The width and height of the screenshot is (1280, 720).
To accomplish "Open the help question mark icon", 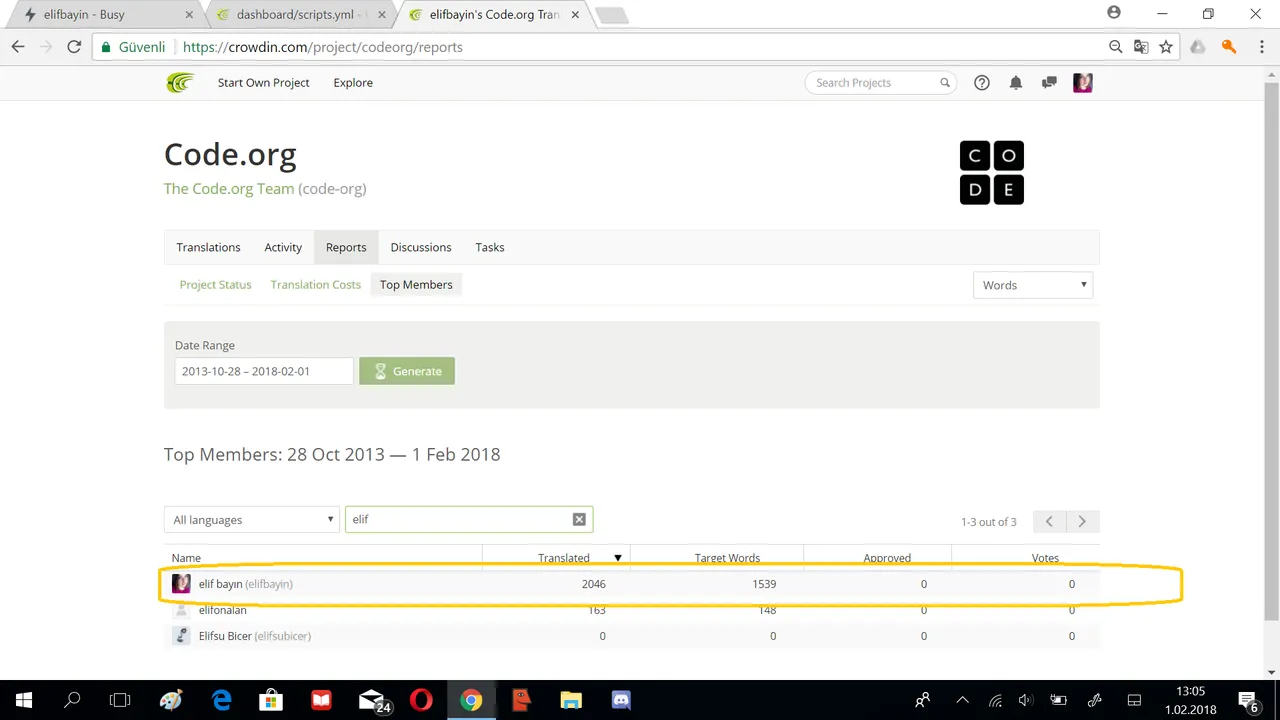I will pos(982,83).
